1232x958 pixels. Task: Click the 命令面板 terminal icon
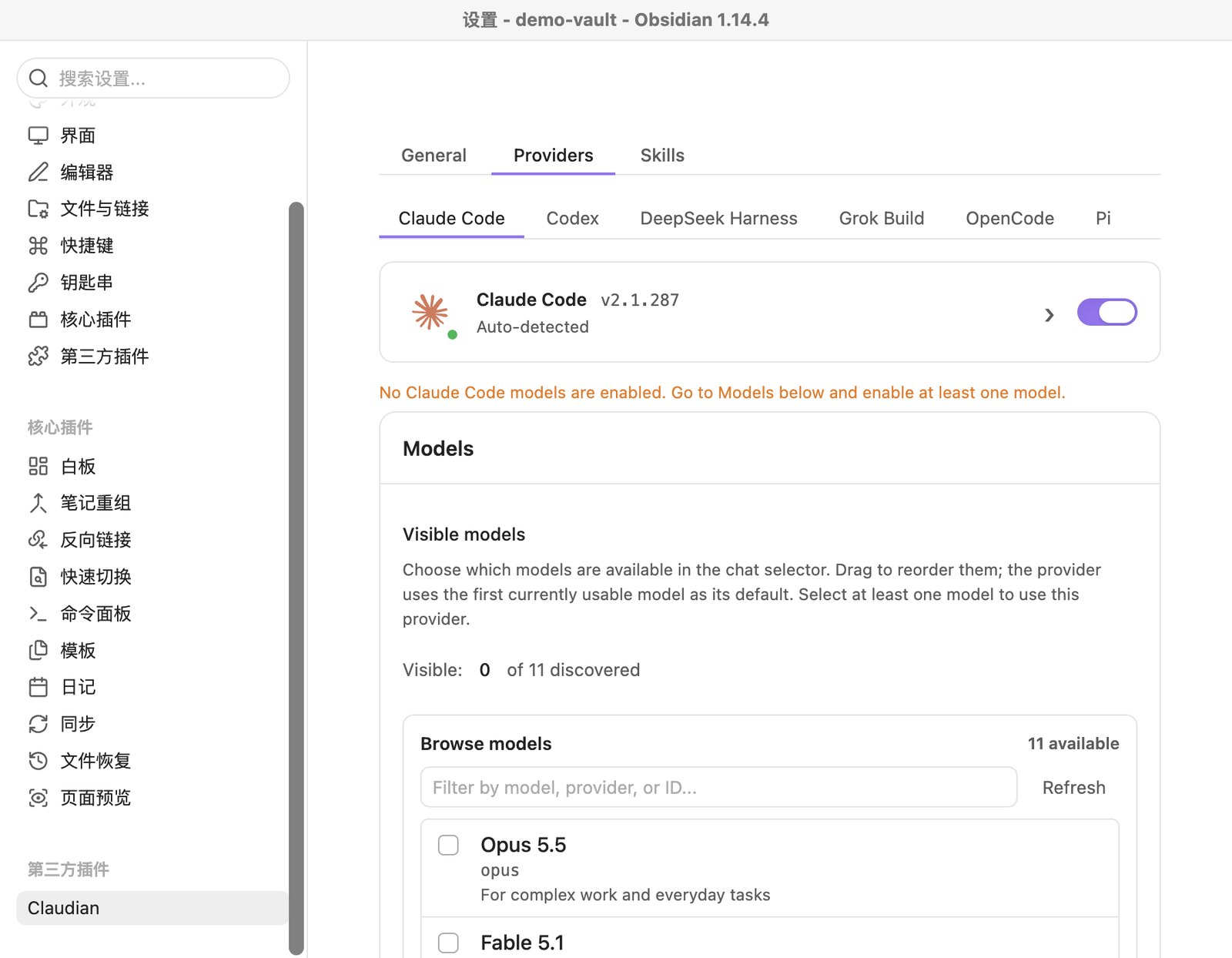38,614
